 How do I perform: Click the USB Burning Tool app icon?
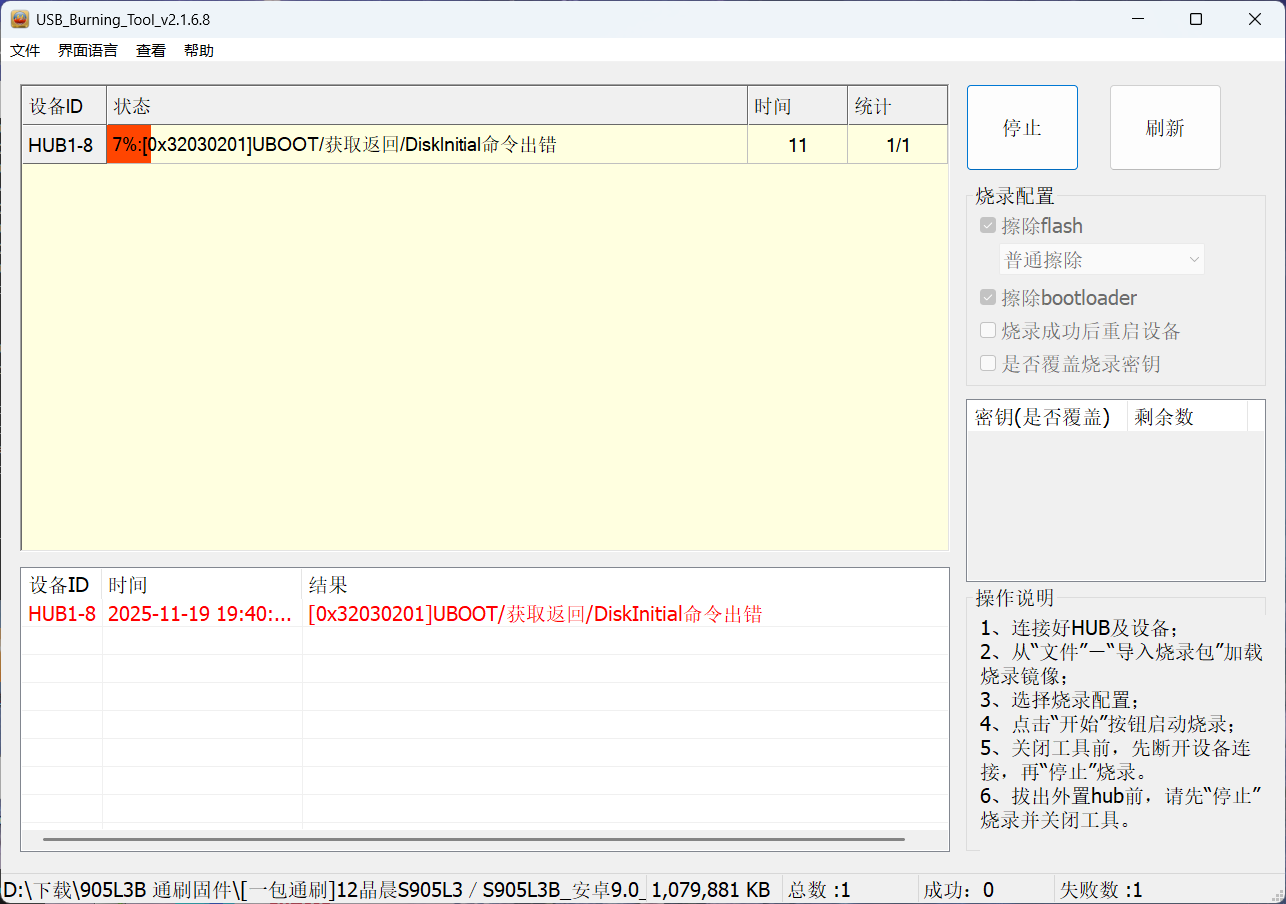[x=20, y=19]
